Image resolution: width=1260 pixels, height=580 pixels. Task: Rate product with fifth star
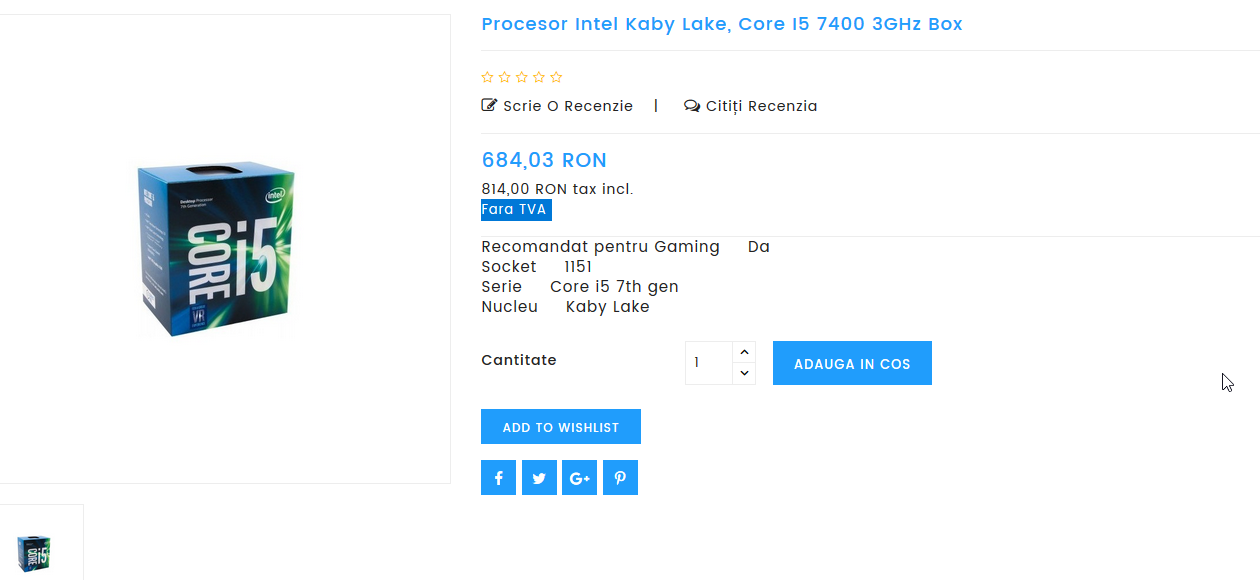point(556,77)
